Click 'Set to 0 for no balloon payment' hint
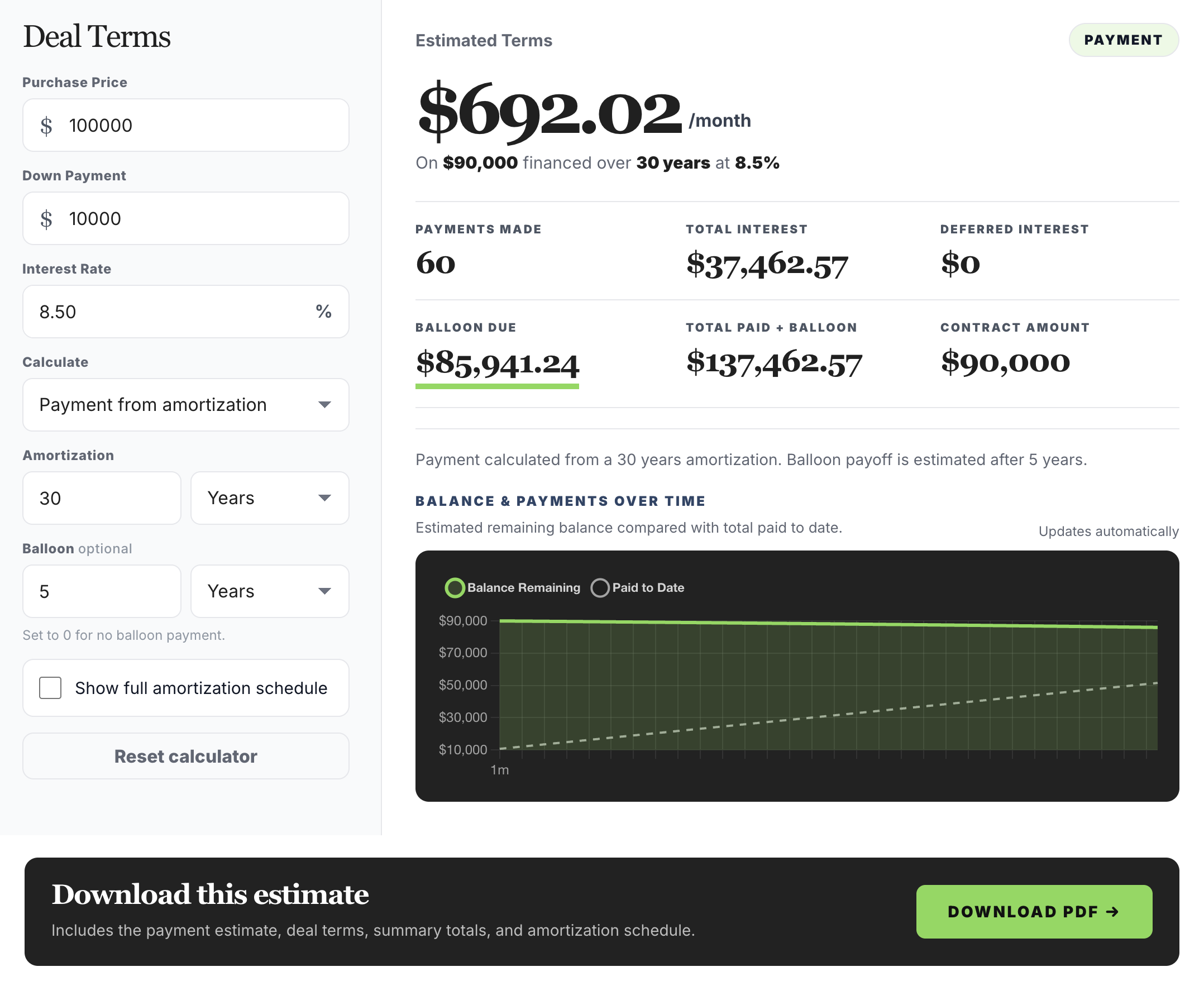 click(x=124, y=635)
